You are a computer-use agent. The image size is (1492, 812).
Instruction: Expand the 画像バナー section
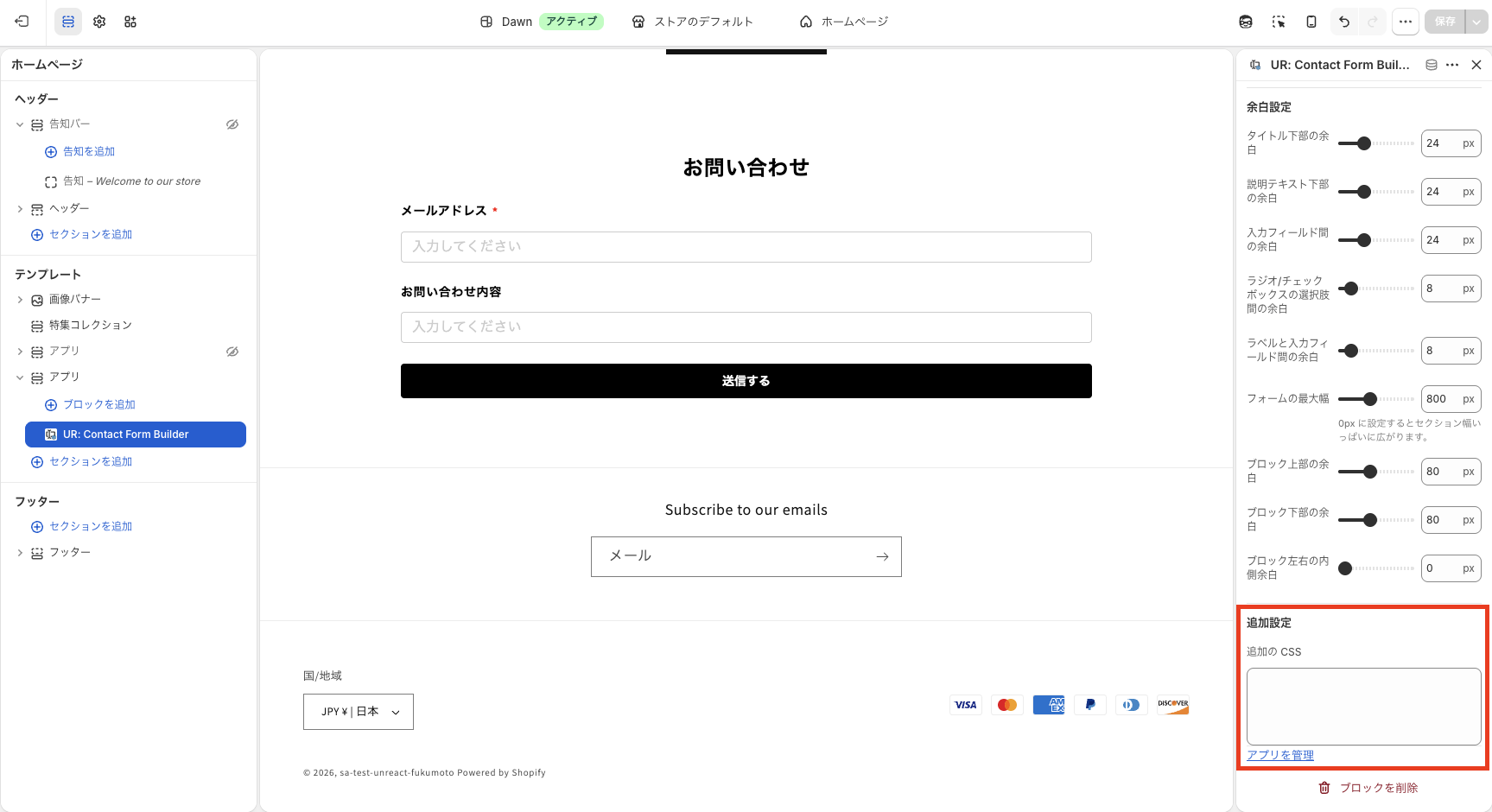click(x=20, y=300)
